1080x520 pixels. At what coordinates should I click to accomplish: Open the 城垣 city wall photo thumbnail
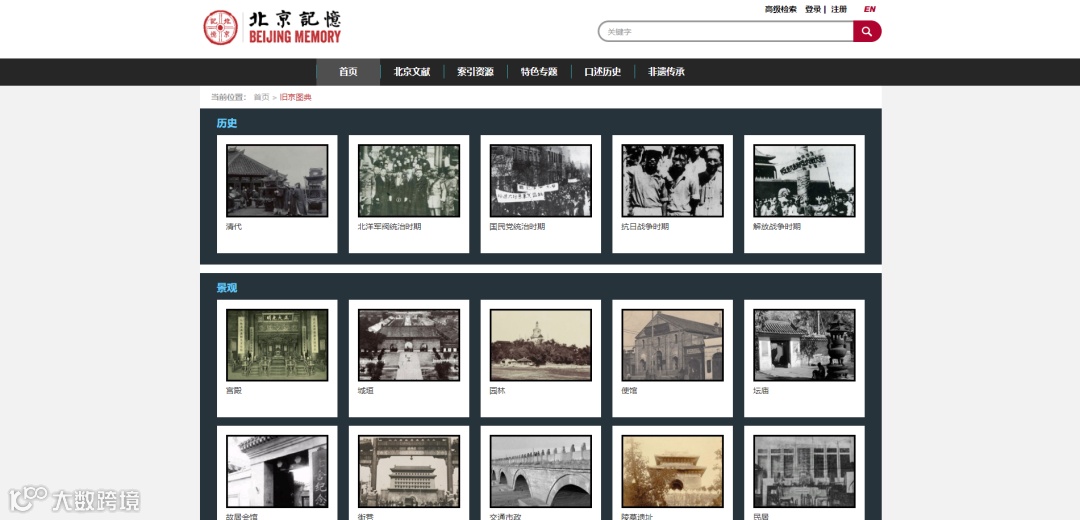(409, 345)
